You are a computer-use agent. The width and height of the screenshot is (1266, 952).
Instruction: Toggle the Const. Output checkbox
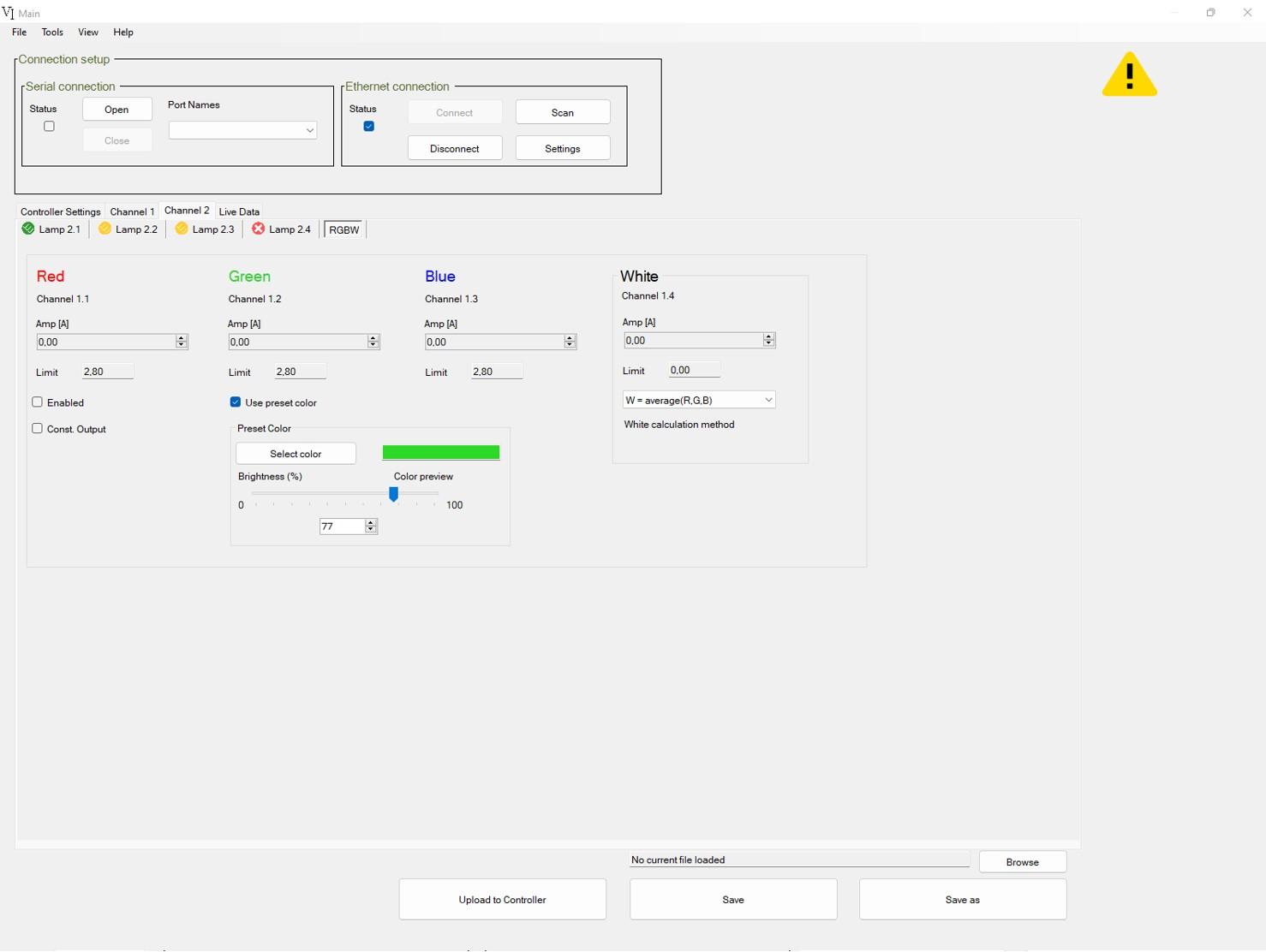[37, 428]
